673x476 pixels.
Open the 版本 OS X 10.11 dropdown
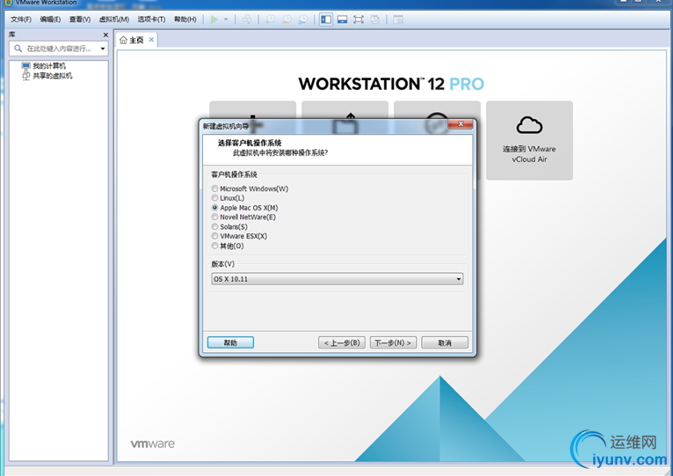[x=337, y=279]
